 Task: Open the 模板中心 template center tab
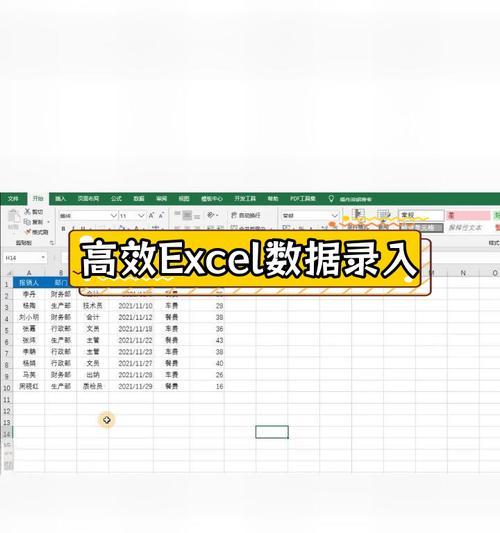[x=212, y=199]
